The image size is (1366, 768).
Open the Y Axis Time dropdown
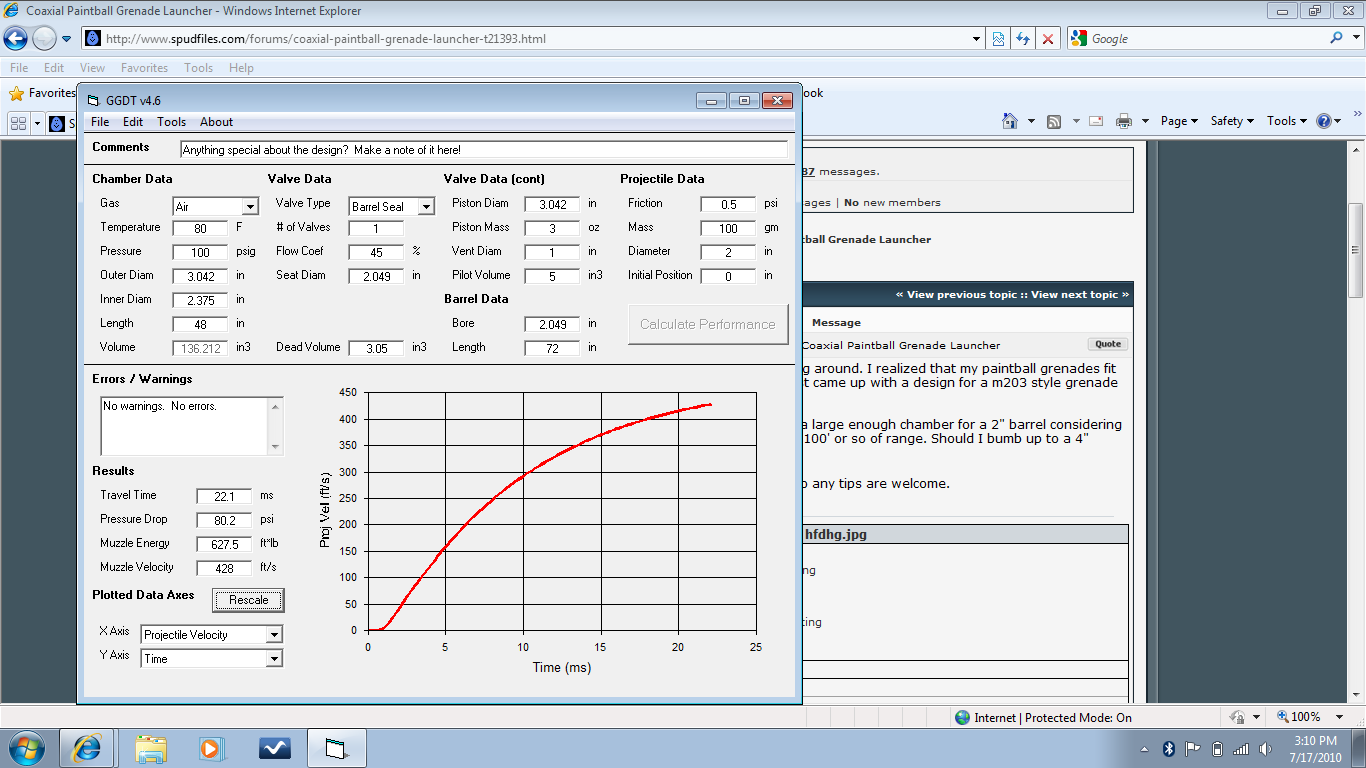point(274,659)
